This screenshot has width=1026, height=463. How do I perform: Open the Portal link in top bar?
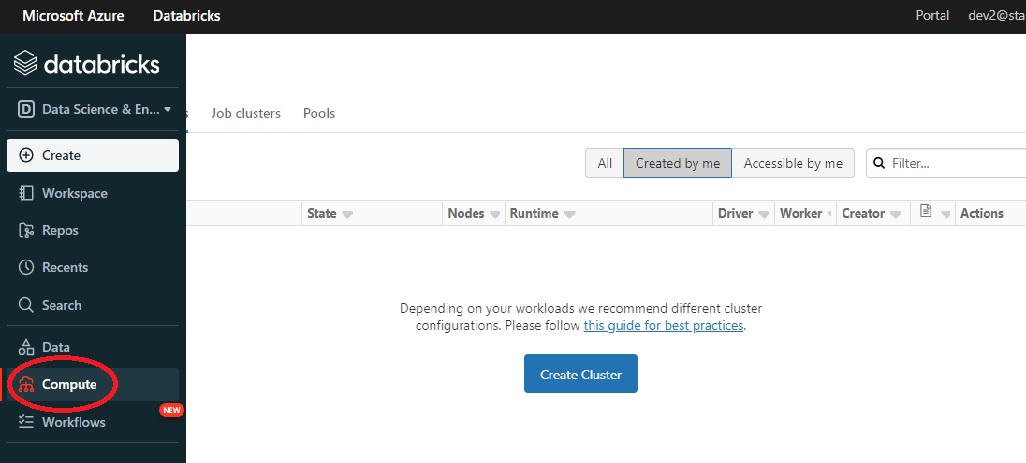932,16
